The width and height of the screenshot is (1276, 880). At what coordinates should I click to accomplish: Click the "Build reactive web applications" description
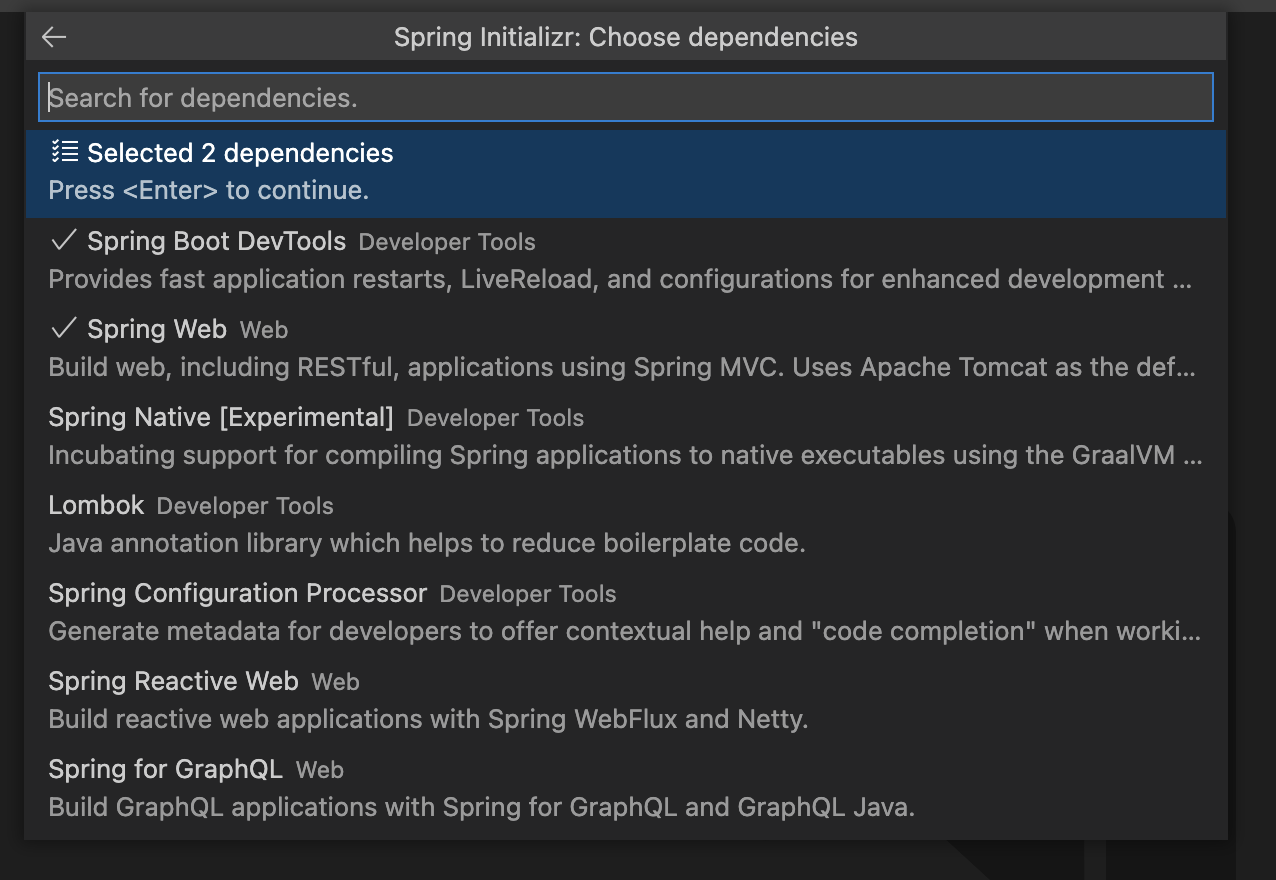(x=428, y=719)
